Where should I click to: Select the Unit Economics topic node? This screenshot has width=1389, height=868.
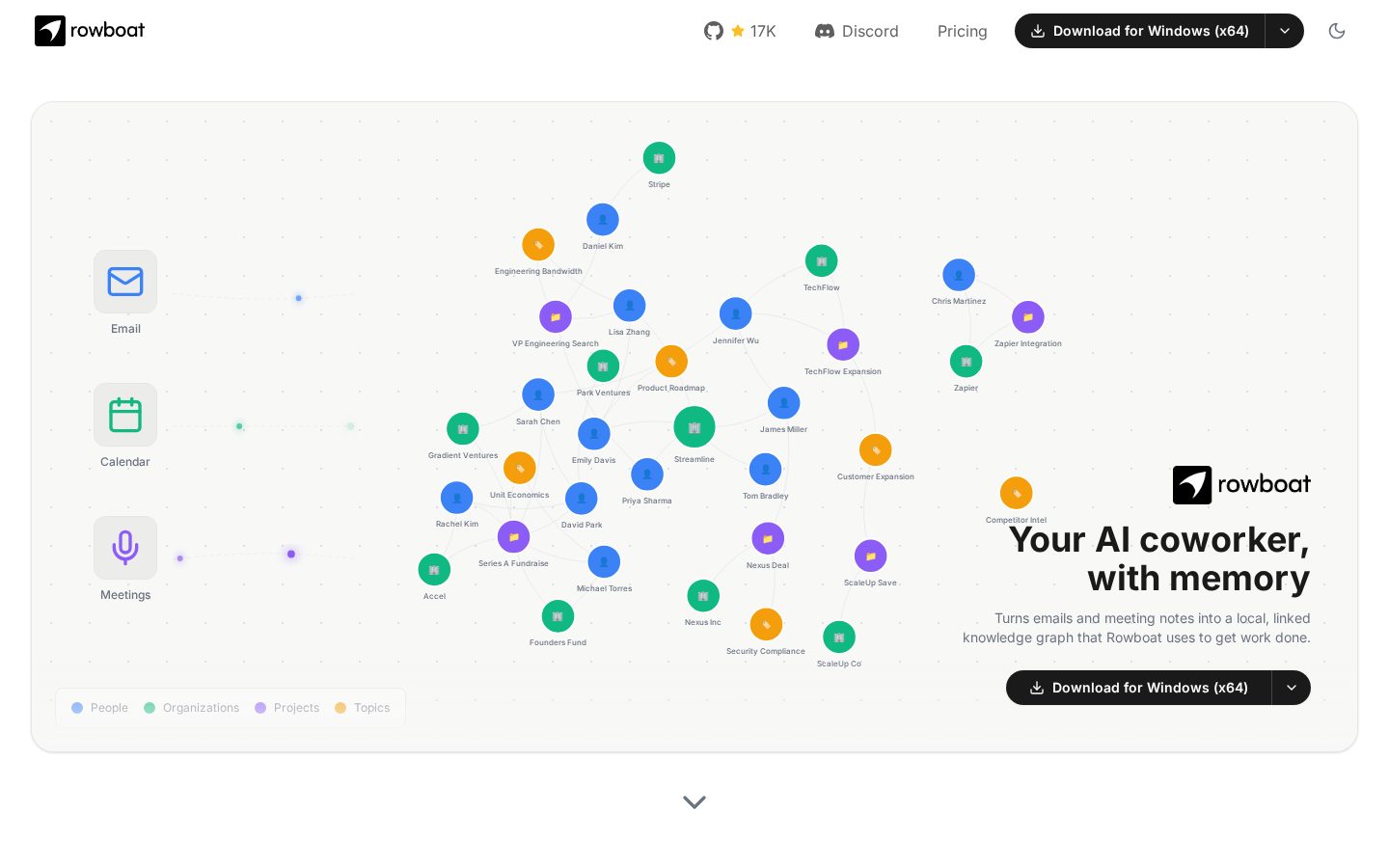[520, 469]
